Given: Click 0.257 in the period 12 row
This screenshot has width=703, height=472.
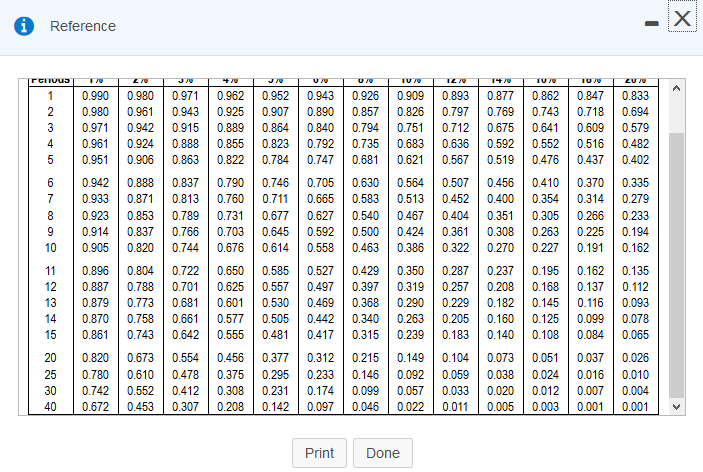Looking at the screenshot, I should pos(456,287).
